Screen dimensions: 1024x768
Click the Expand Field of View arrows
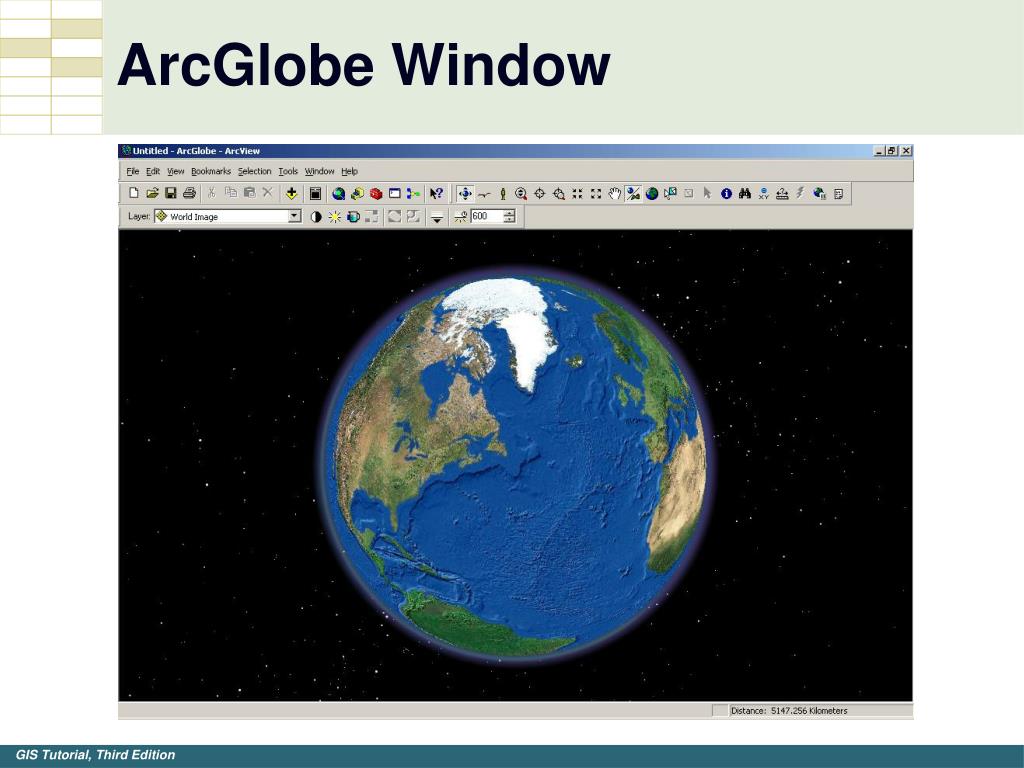[596, 193]
